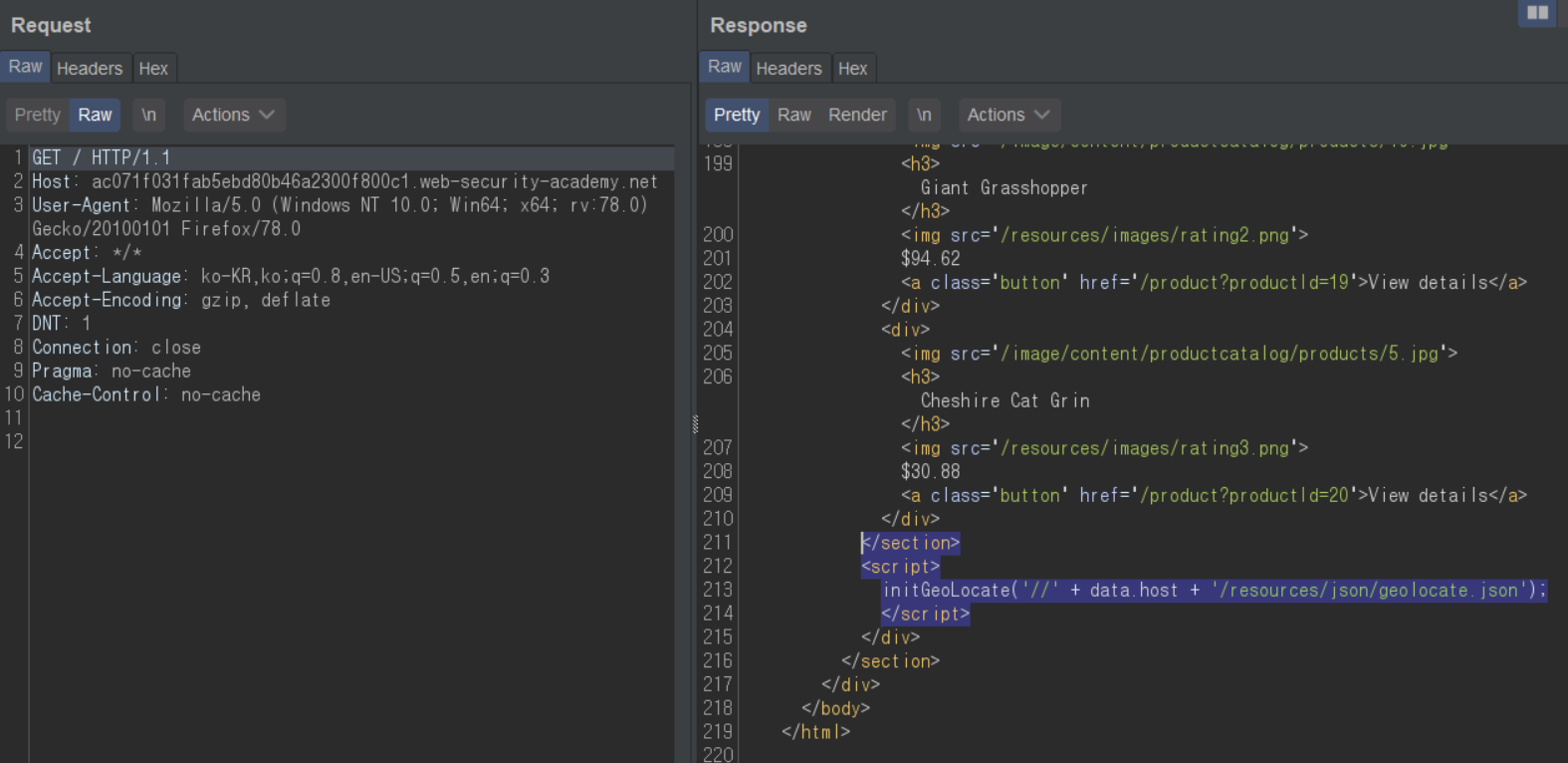
Task: Open the Request Headers tab
Action: click(90, 68)
